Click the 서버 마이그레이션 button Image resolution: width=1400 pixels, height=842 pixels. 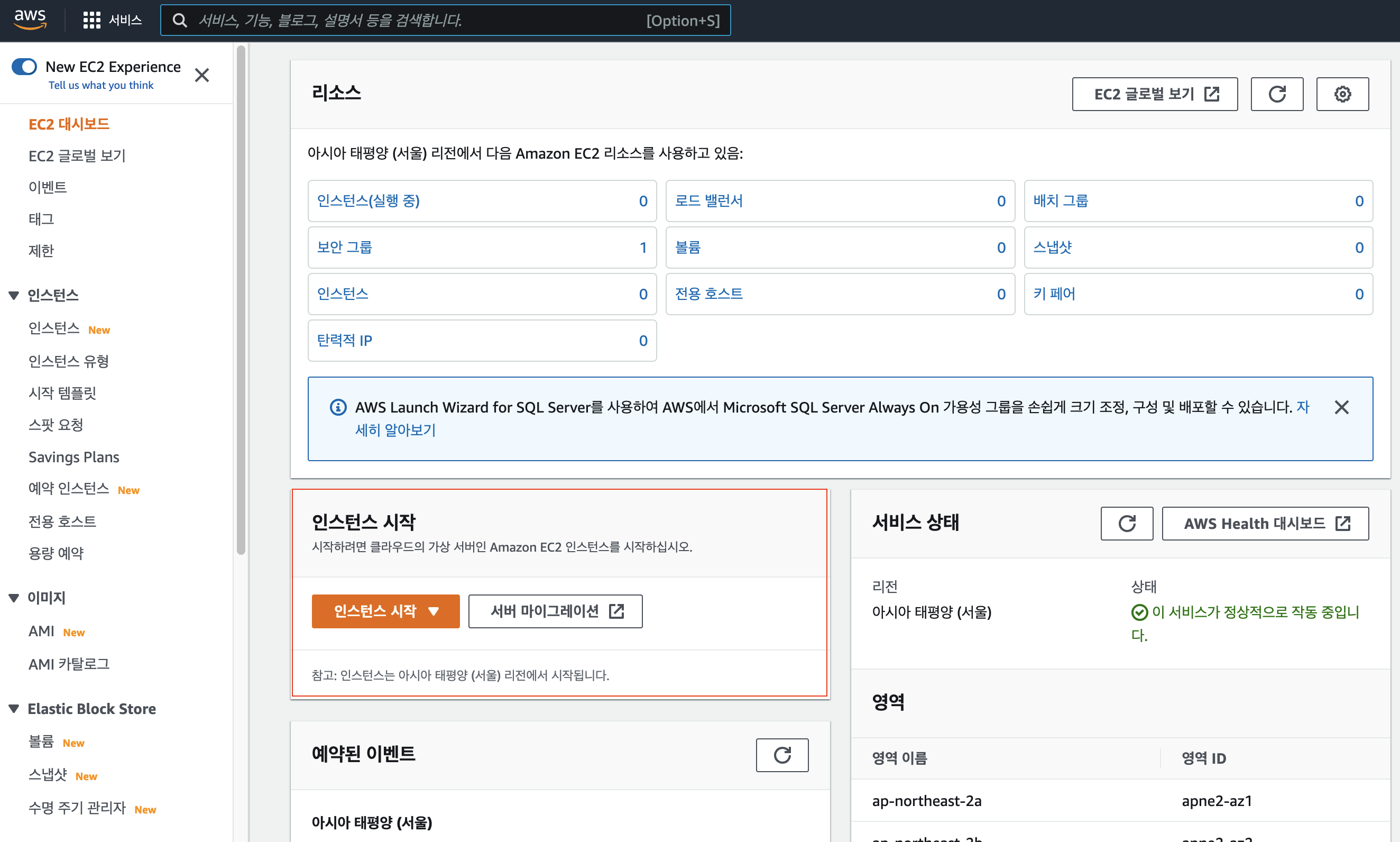(x=555, y=611)
